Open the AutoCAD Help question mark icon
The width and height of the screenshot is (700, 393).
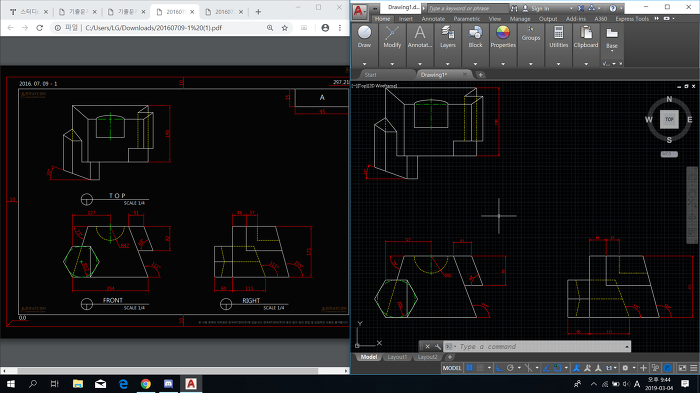point(612,8)
